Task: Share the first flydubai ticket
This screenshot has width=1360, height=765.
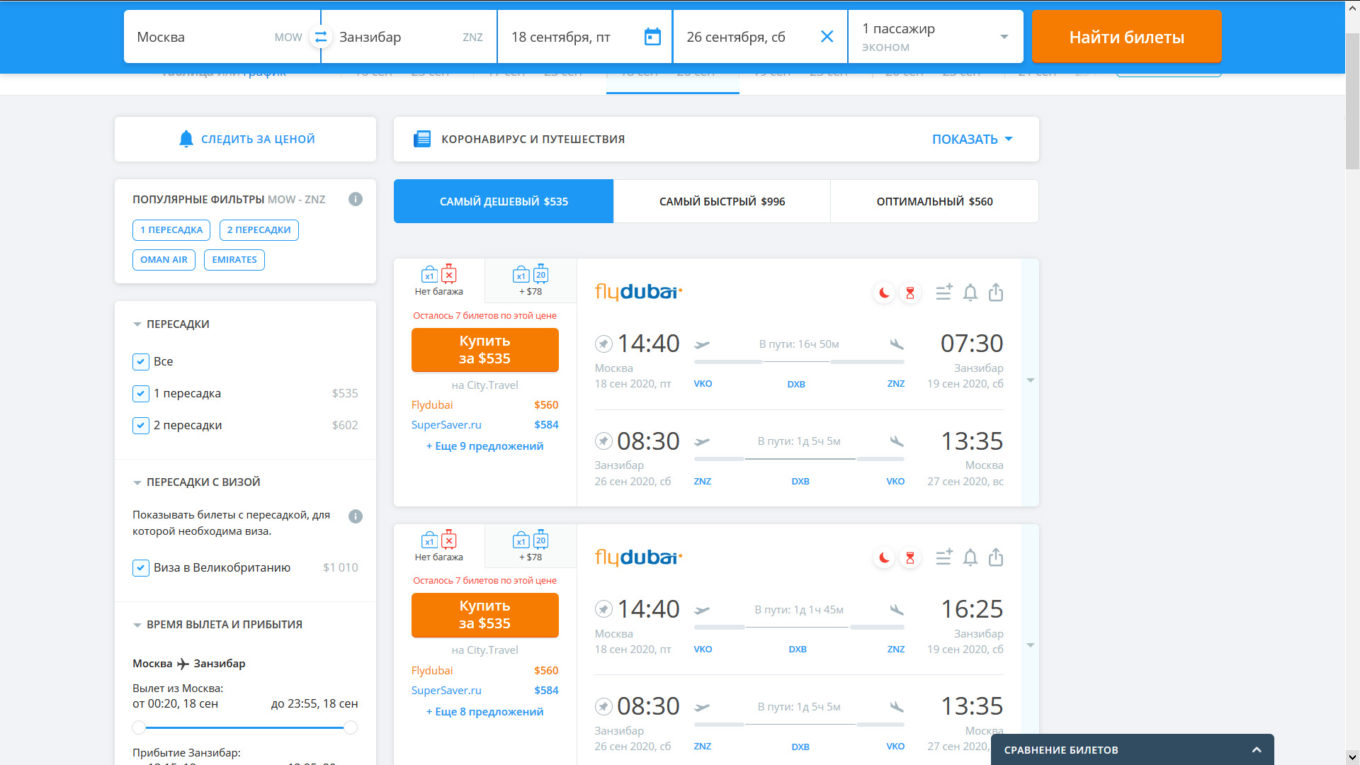Action: point(996,292)
